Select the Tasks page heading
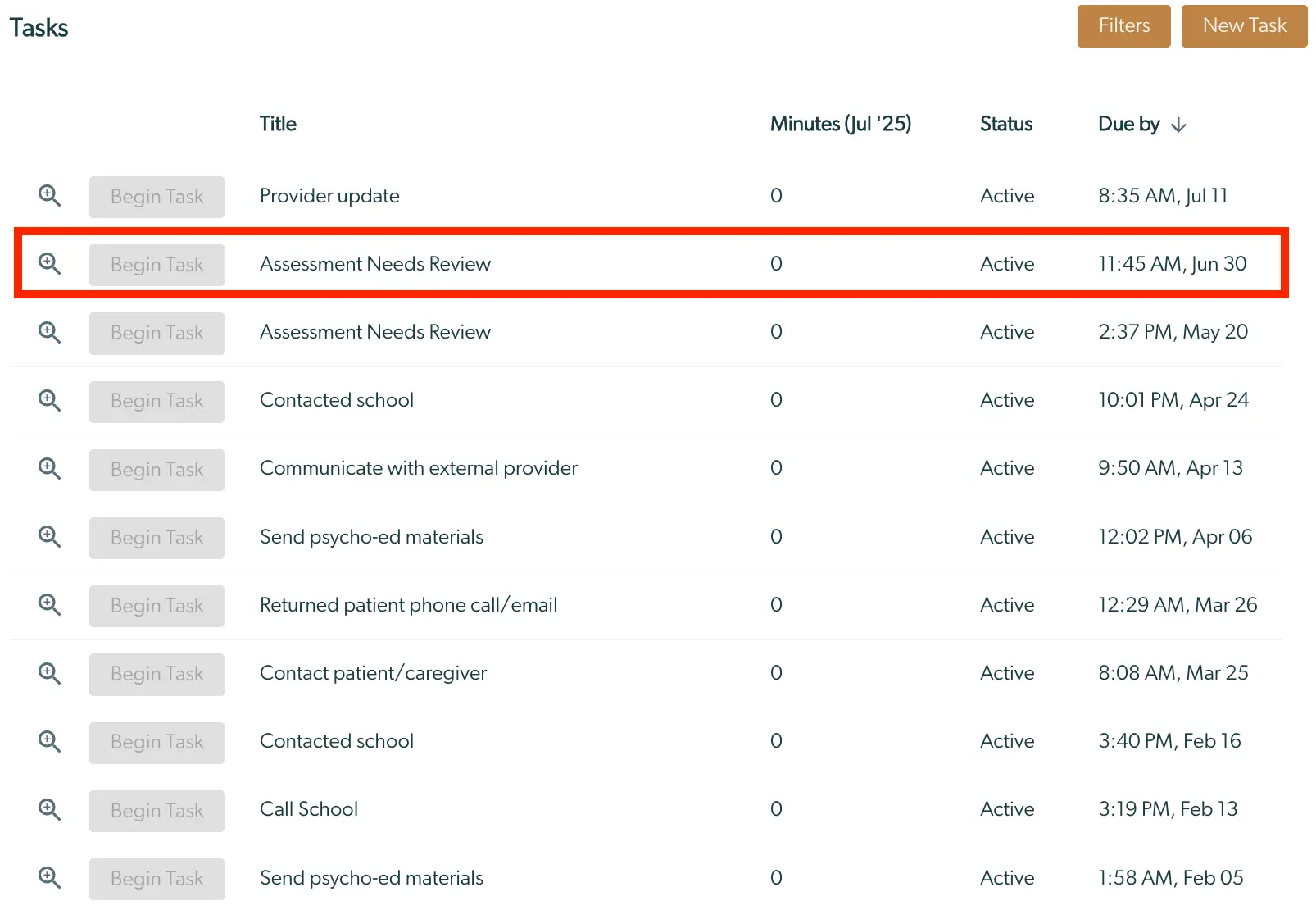1316x910 pixels. click(x=39, y=27)
